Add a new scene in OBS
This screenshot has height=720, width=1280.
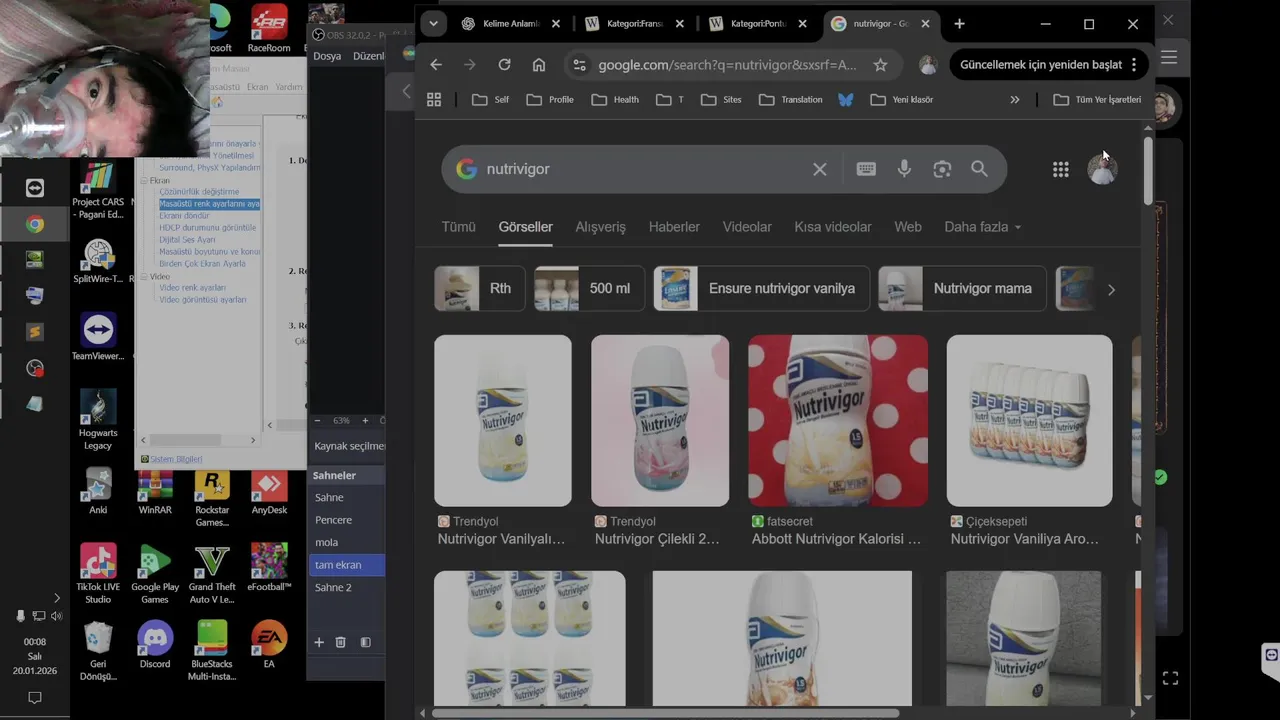[x=319, y=642]
